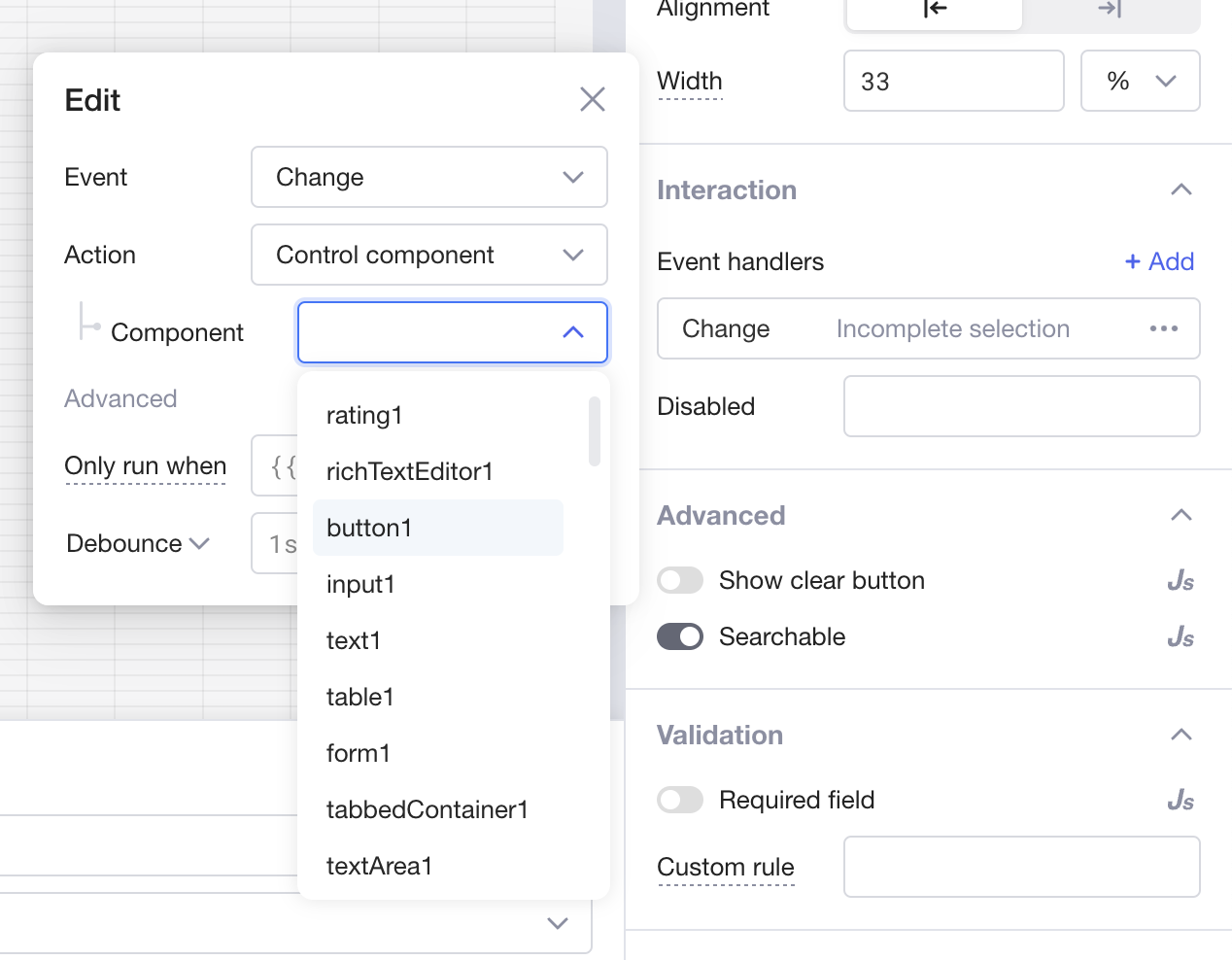Viewport: 1232px width, 960px height.
Task: Click the left alignment icon button
Action: point(934,10)
